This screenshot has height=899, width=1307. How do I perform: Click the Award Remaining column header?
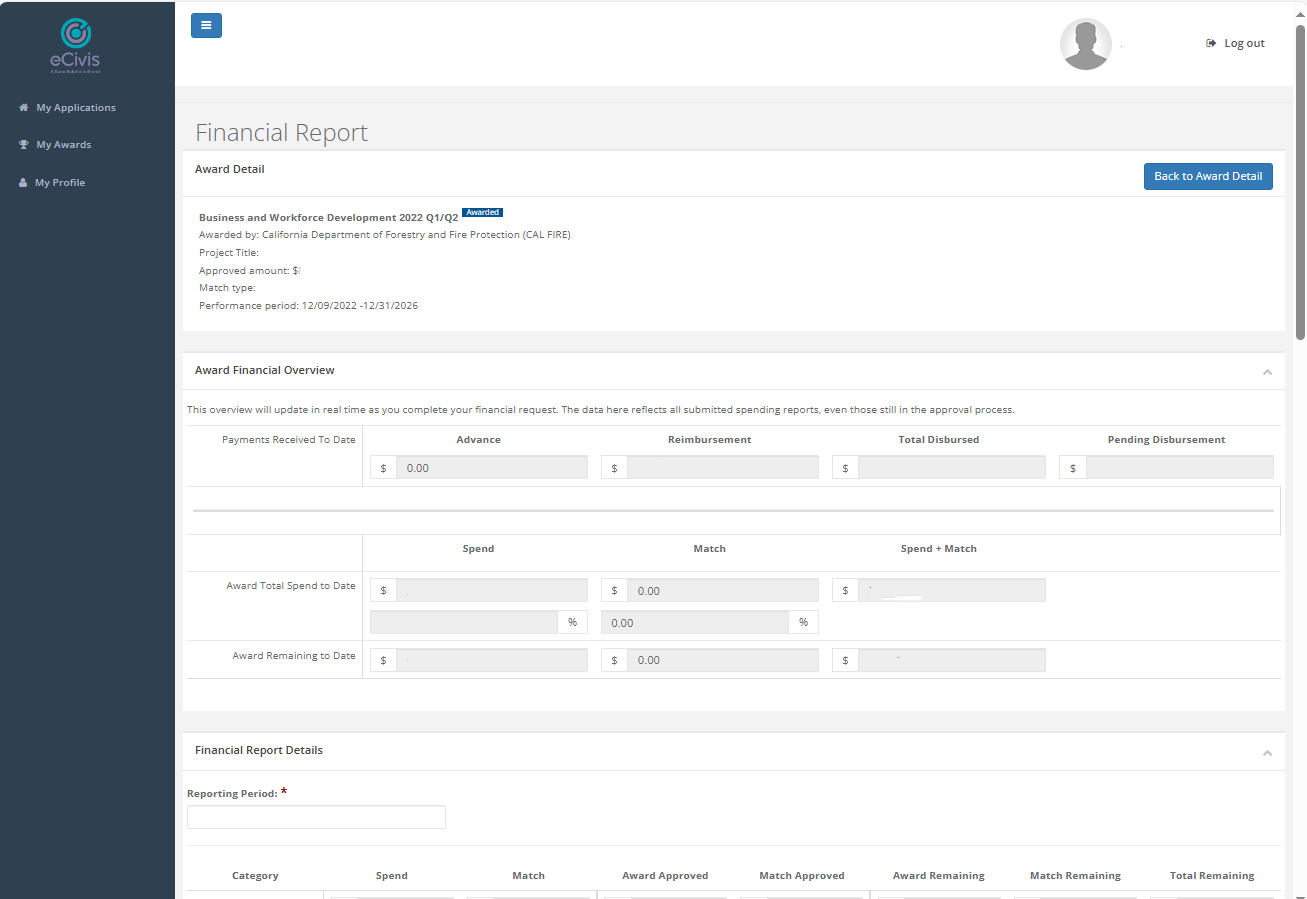tap(939, 876)
